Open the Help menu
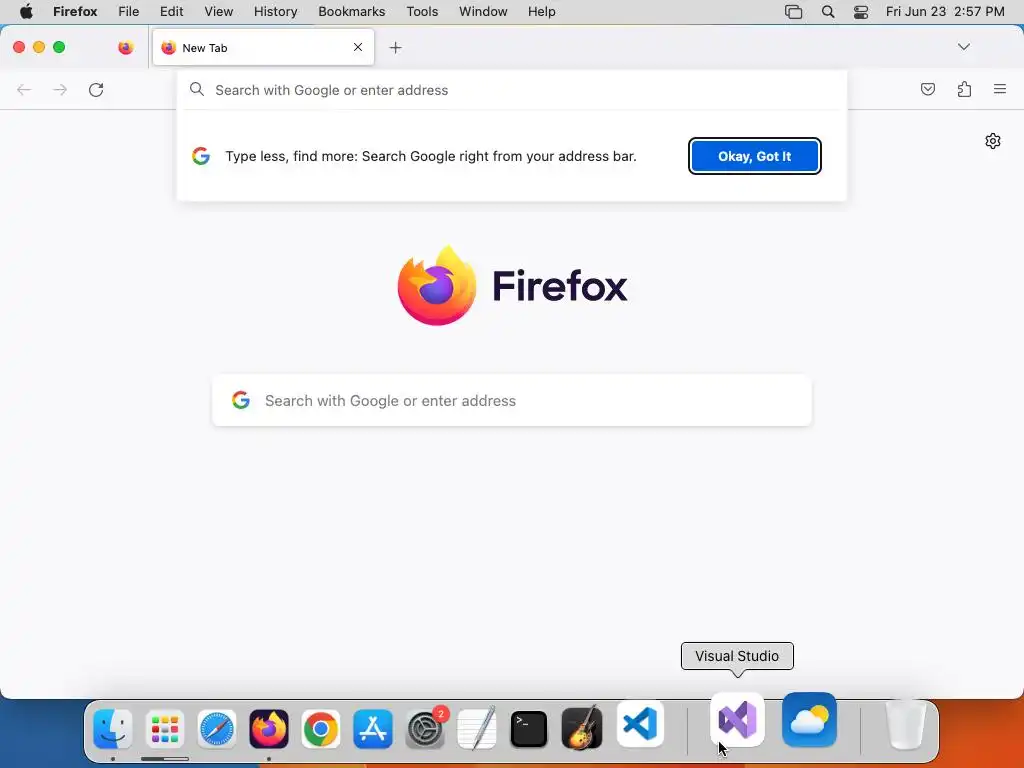Image resolution: width=1024 pixels, height=768 pixels. 541,12
